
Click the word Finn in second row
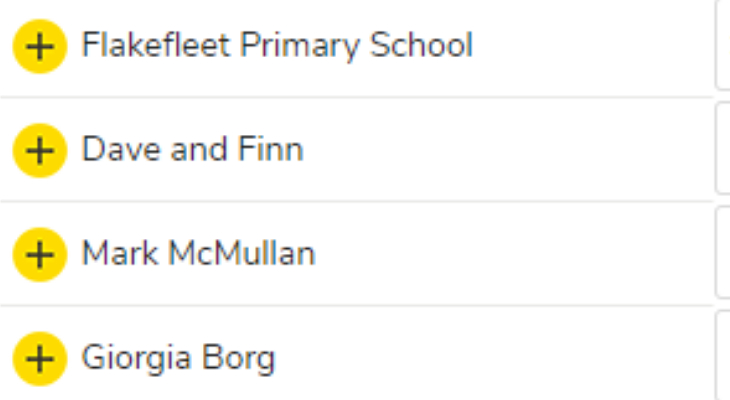(271, 149)
